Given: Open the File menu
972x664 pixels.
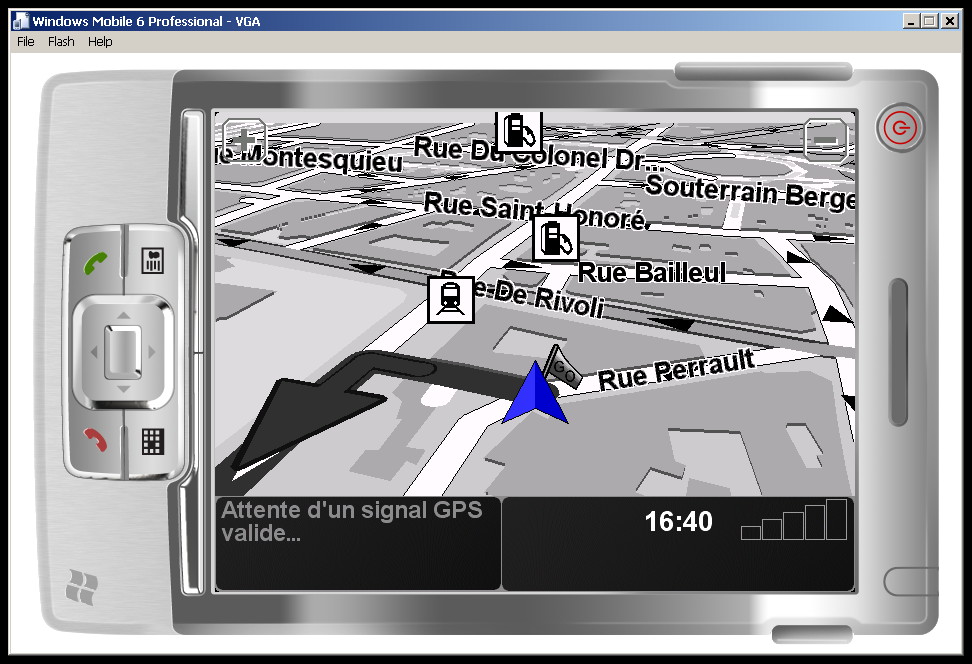Looking at the screenshot, I should click(x=26, y=42).
